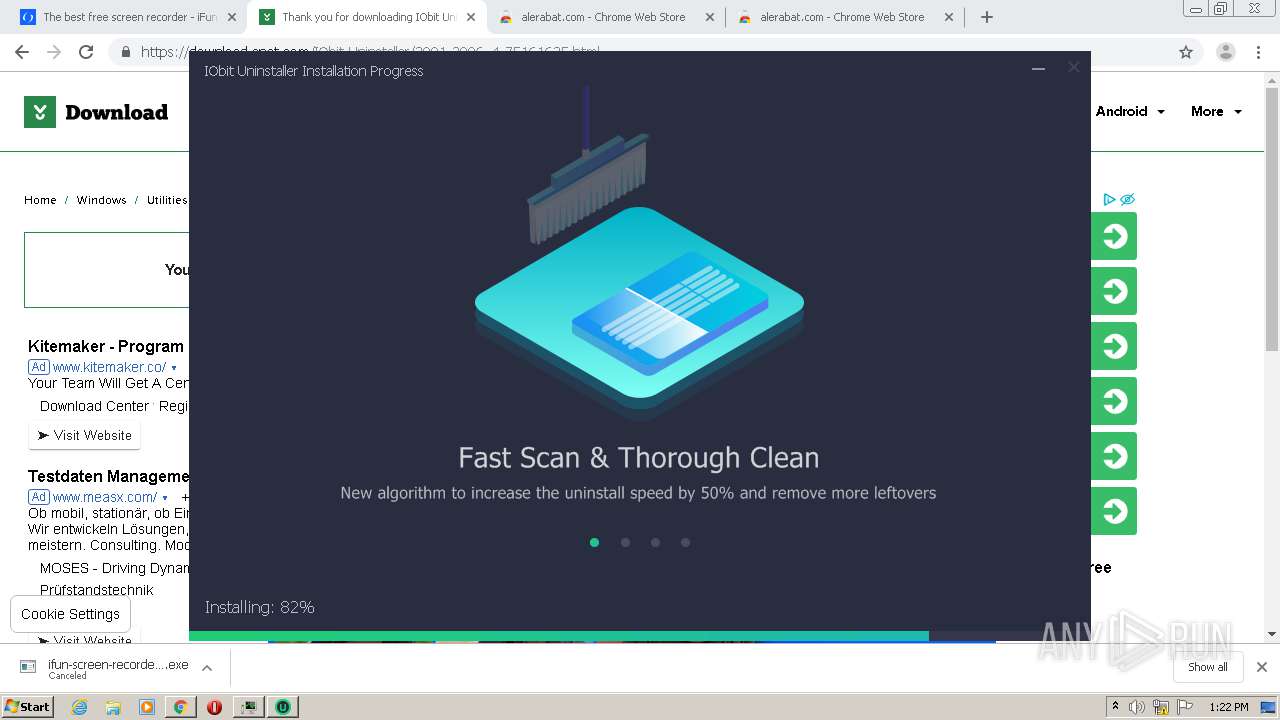Click the last green arrow download button

[x=1113, y=511]
